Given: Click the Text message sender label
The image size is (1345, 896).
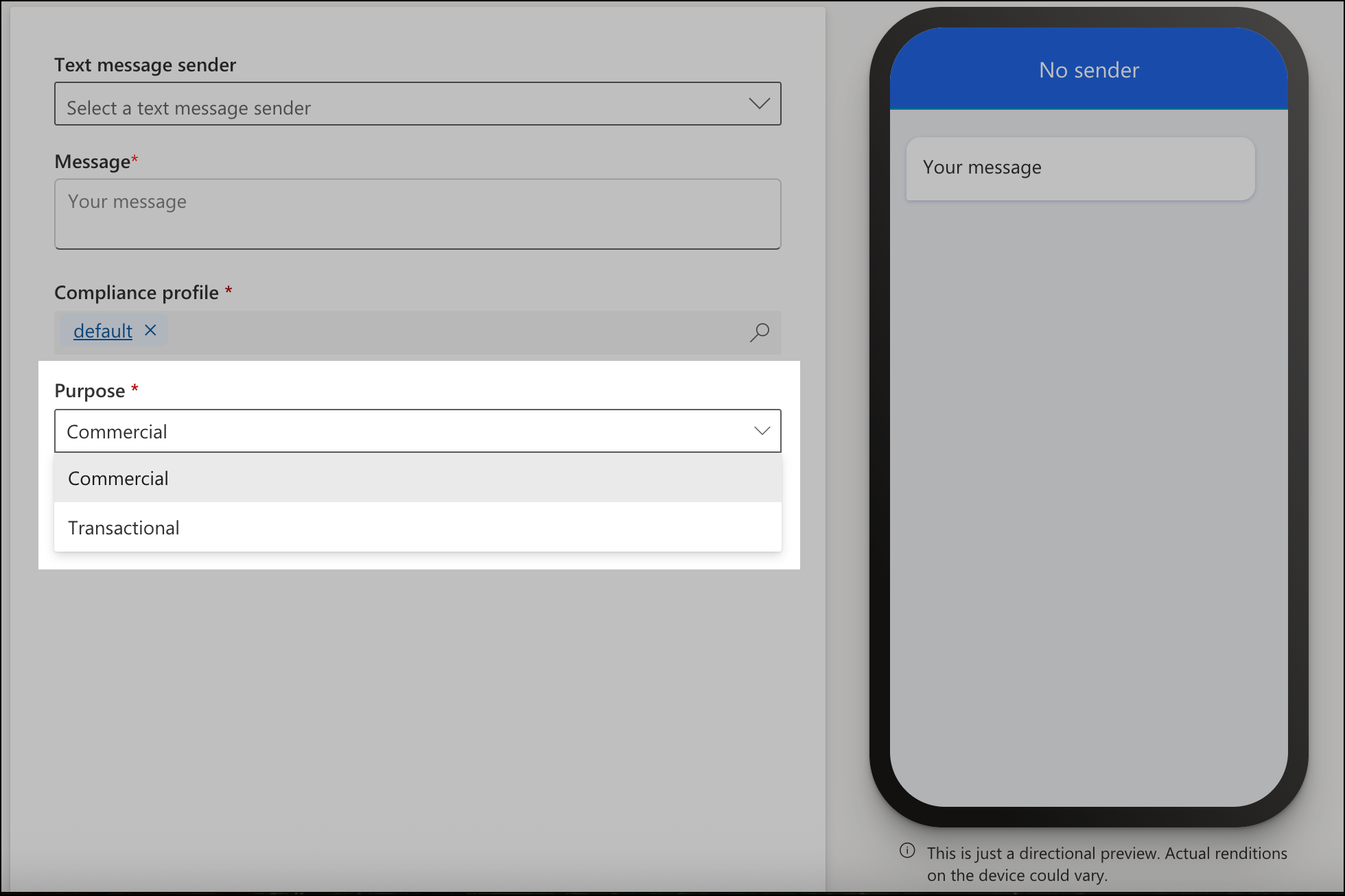Looking at the screenshot, I should [145, 64].
